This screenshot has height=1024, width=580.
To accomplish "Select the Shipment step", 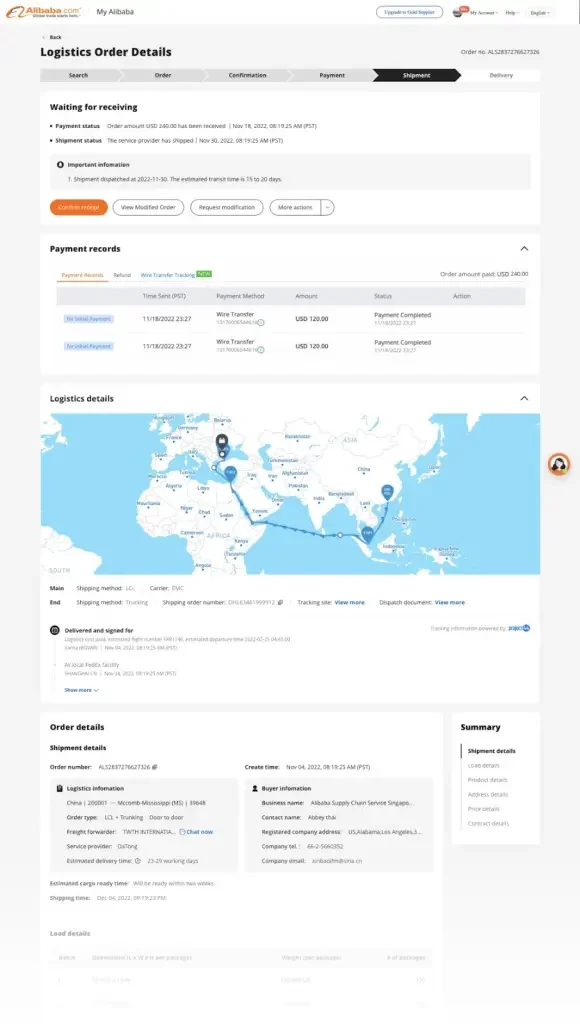I will [416, 75].
